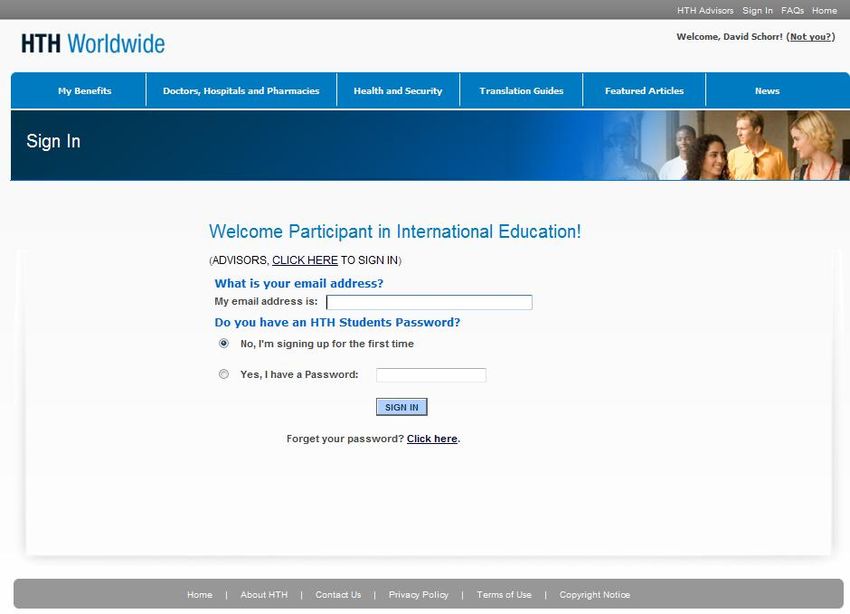Click the HTH Advisors top link
The width and height of the screenshot is (850, 614).
[705, 10]
